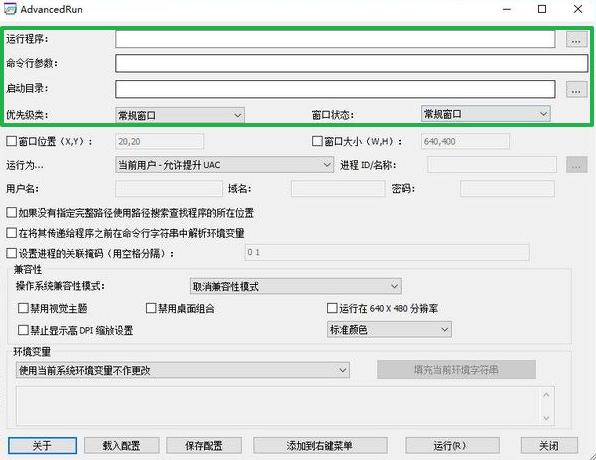Click scroll down arrow in environment text area
This screenshot has width=596, height=460.
pyautogui.click(x=546, y=418)
